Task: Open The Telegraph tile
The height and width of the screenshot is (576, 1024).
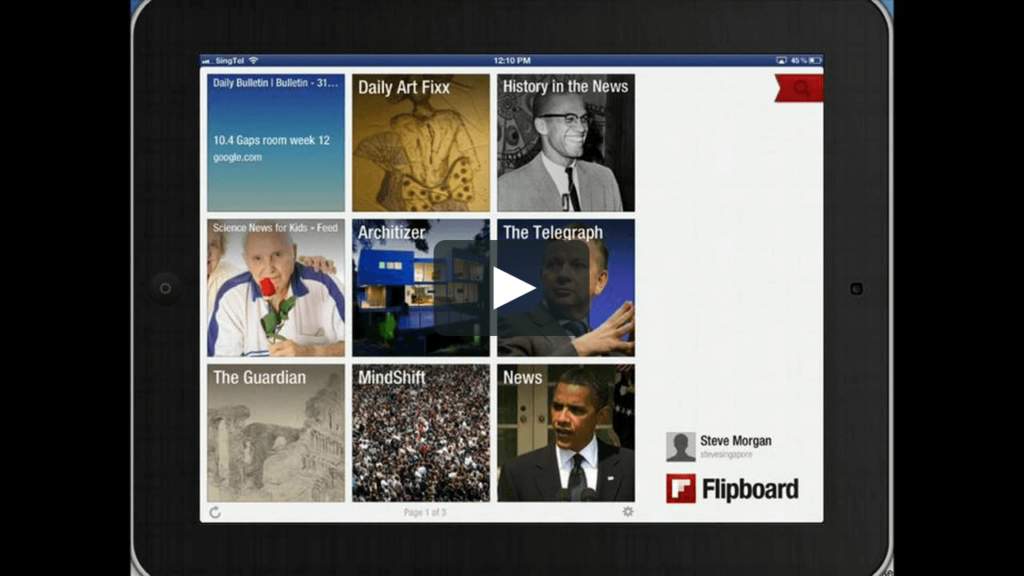Action: click(566, 288)
